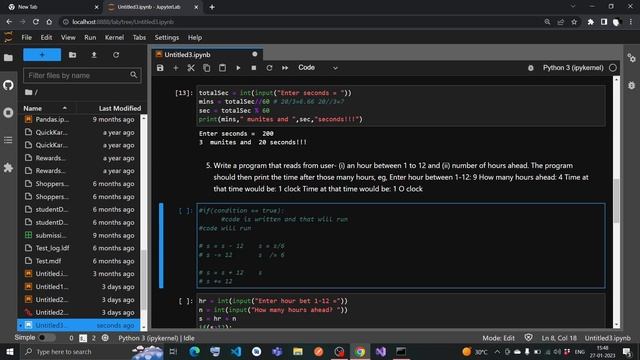Click the Filter files by name field

82,76
